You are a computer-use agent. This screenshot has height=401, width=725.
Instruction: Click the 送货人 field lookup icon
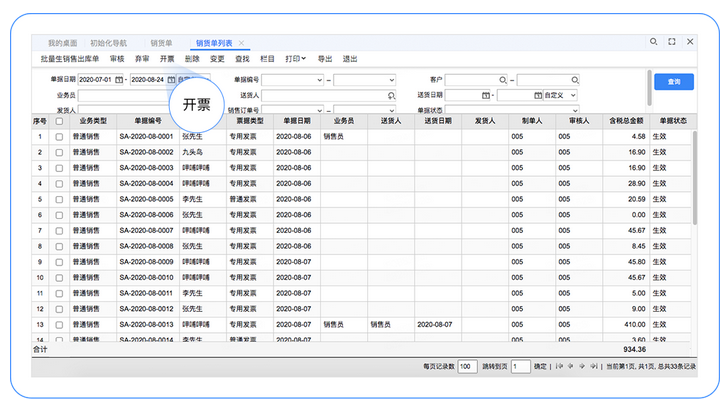pyautogui.click(x=391, y=95)
